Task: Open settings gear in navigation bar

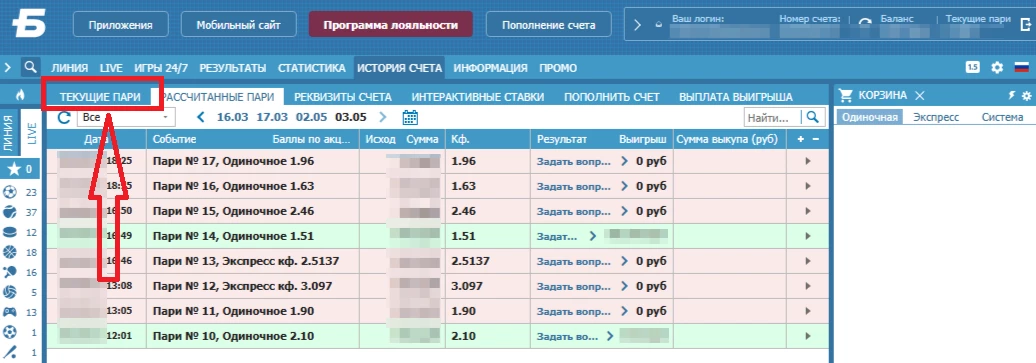Action: coord(997,67)
